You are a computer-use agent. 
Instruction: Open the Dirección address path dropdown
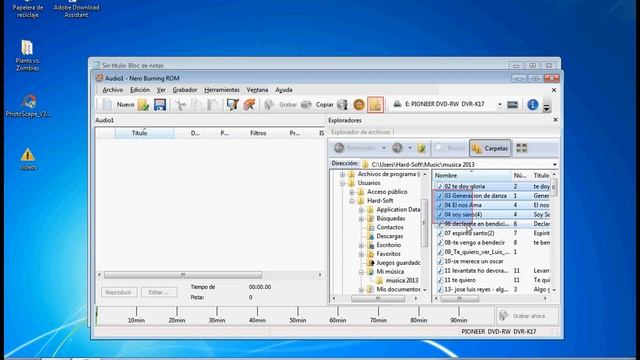point(555,164)
